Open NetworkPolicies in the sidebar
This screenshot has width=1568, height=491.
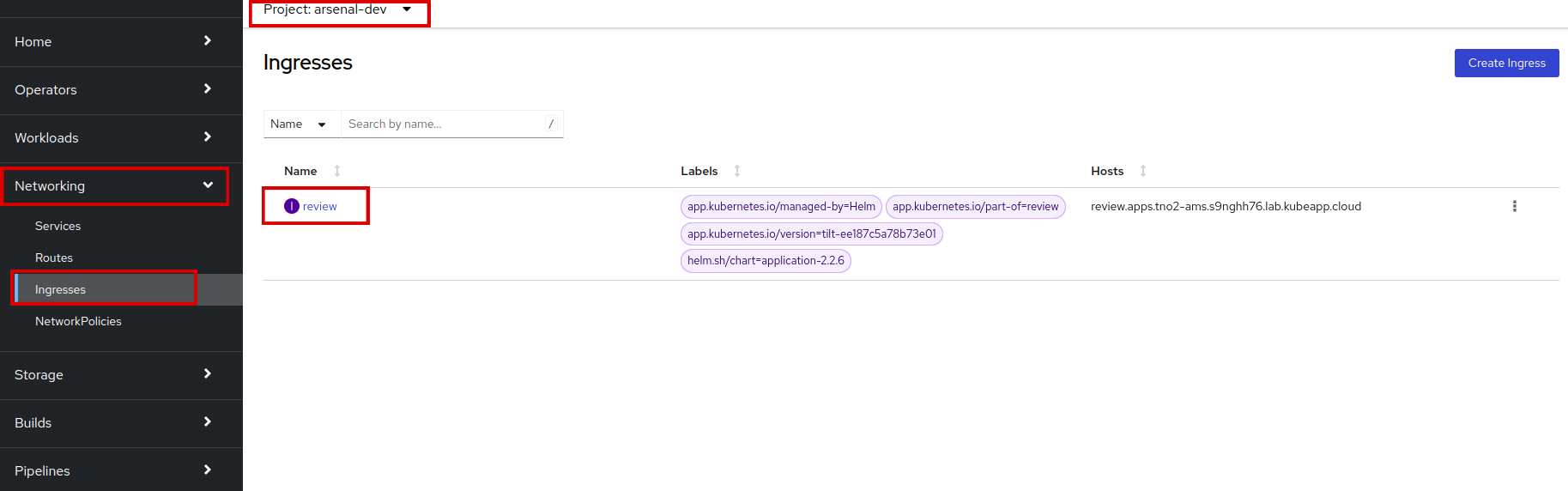point(78,321)
